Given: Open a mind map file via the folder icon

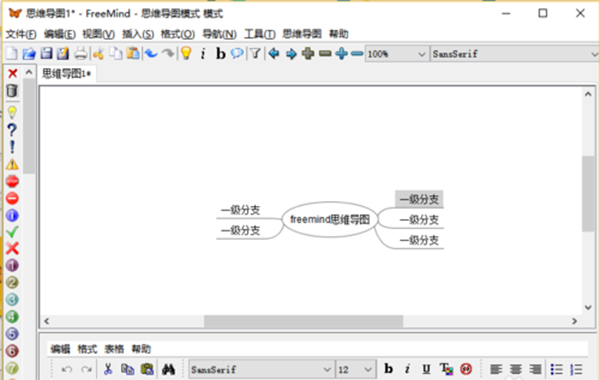Looking at the screenshot, I should pyautogui.click(x=29, y=54).
